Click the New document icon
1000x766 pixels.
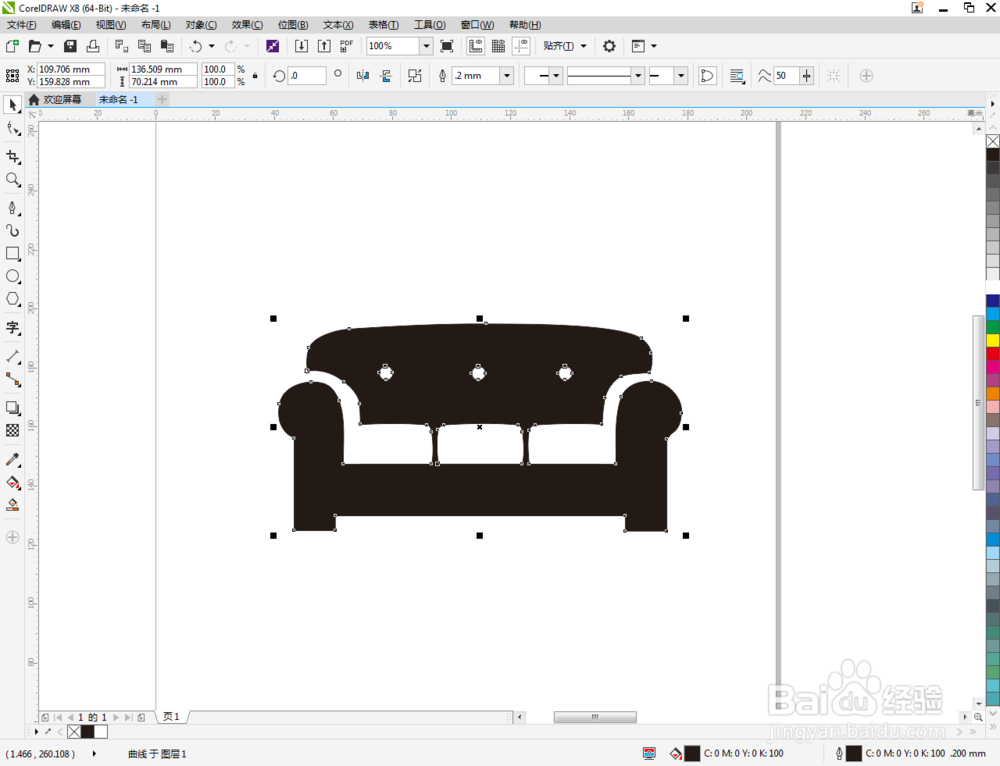tap(12, 46)
